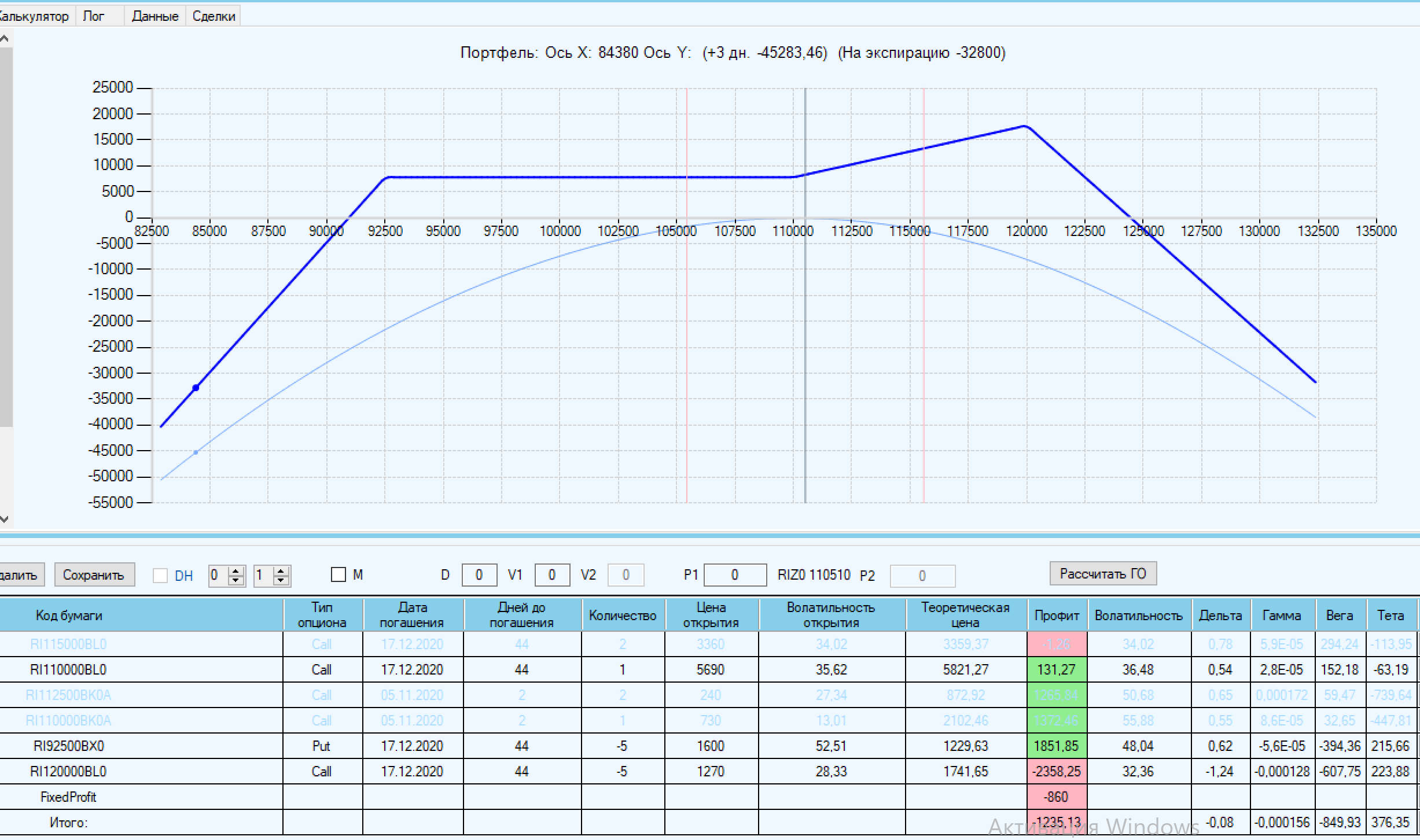The image size is (1420, 840).
Task: Focus the V1 input field
Action: click(x=551, y=575)
